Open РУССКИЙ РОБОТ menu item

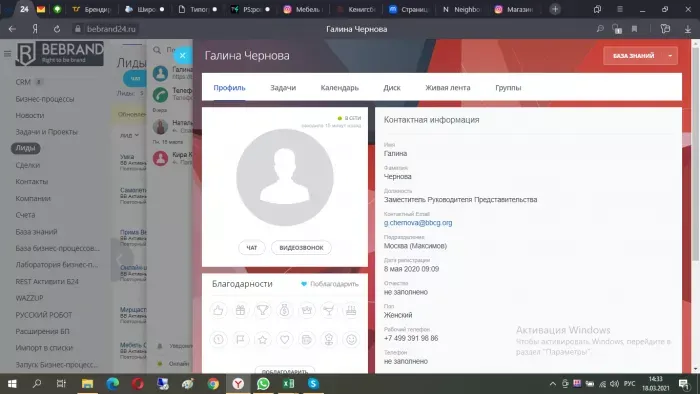click(x=44, y=315)
